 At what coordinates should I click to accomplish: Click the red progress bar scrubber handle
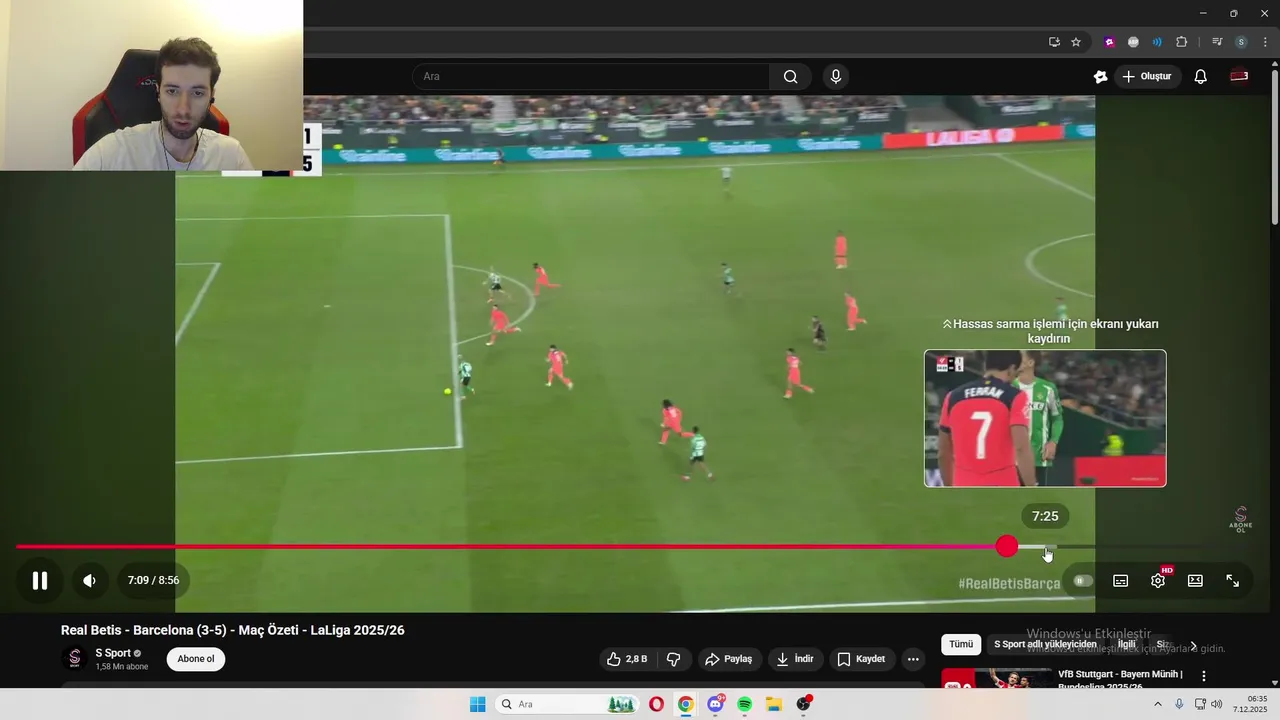pos(1007,546)
